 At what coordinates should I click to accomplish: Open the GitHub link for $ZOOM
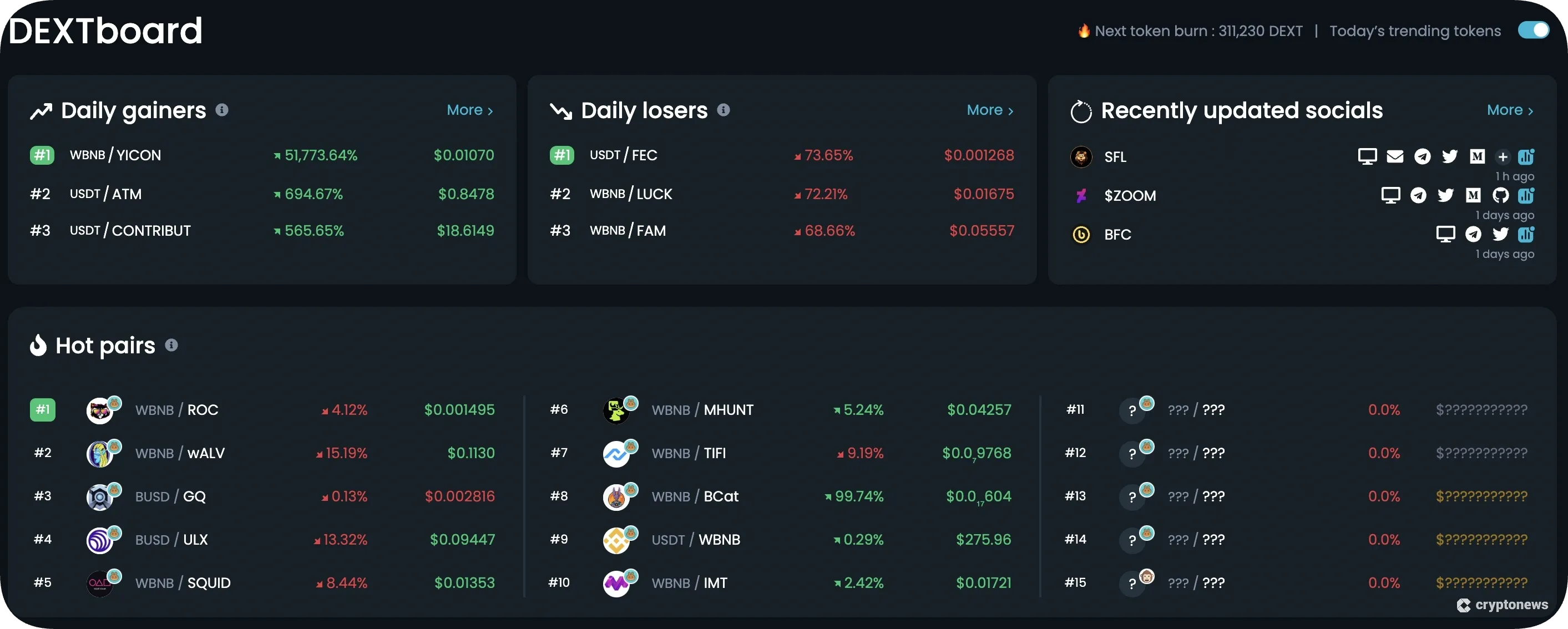coord(1501,195)
